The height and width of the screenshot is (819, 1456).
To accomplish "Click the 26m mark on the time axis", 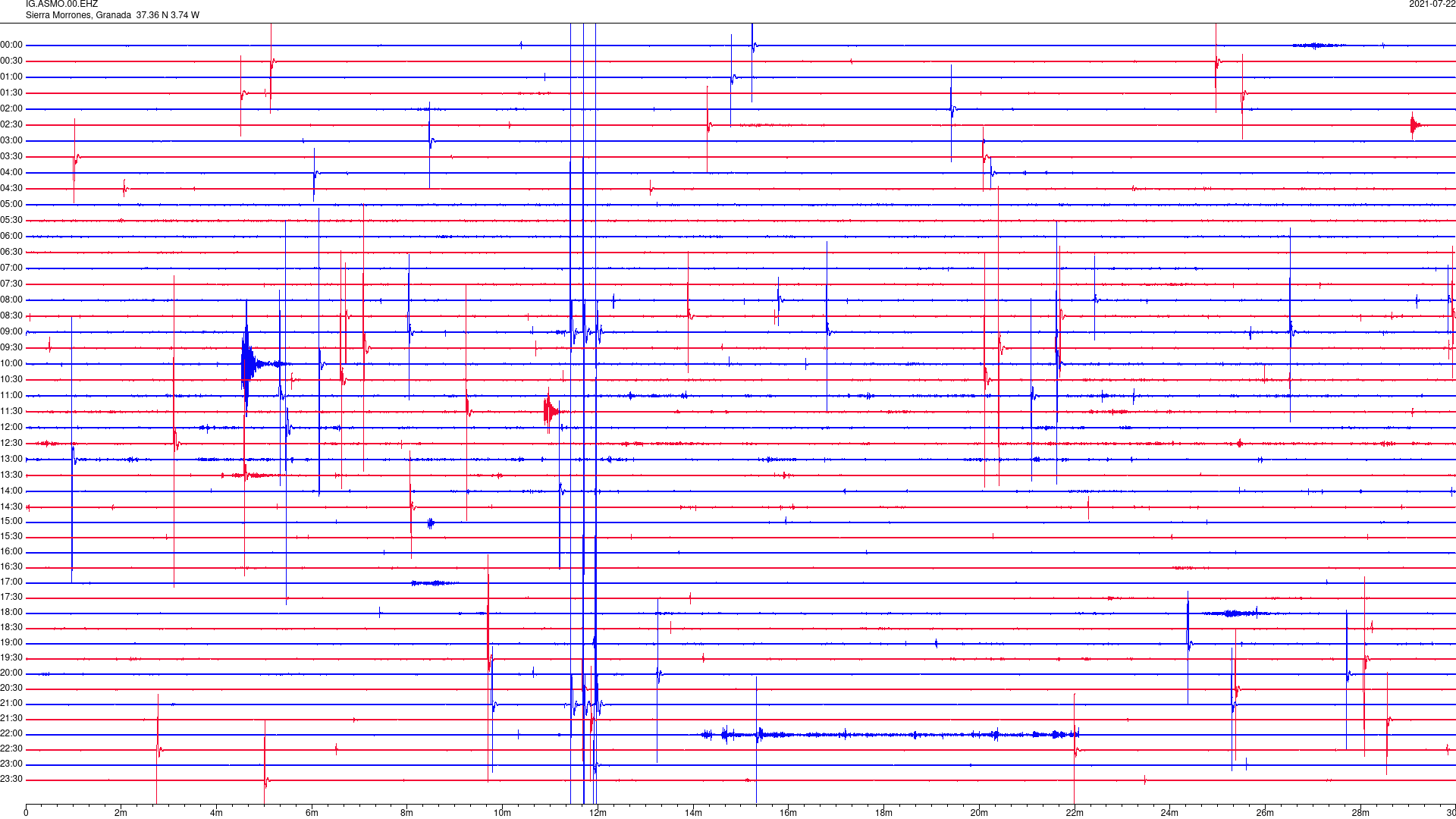I will 1265,814.
